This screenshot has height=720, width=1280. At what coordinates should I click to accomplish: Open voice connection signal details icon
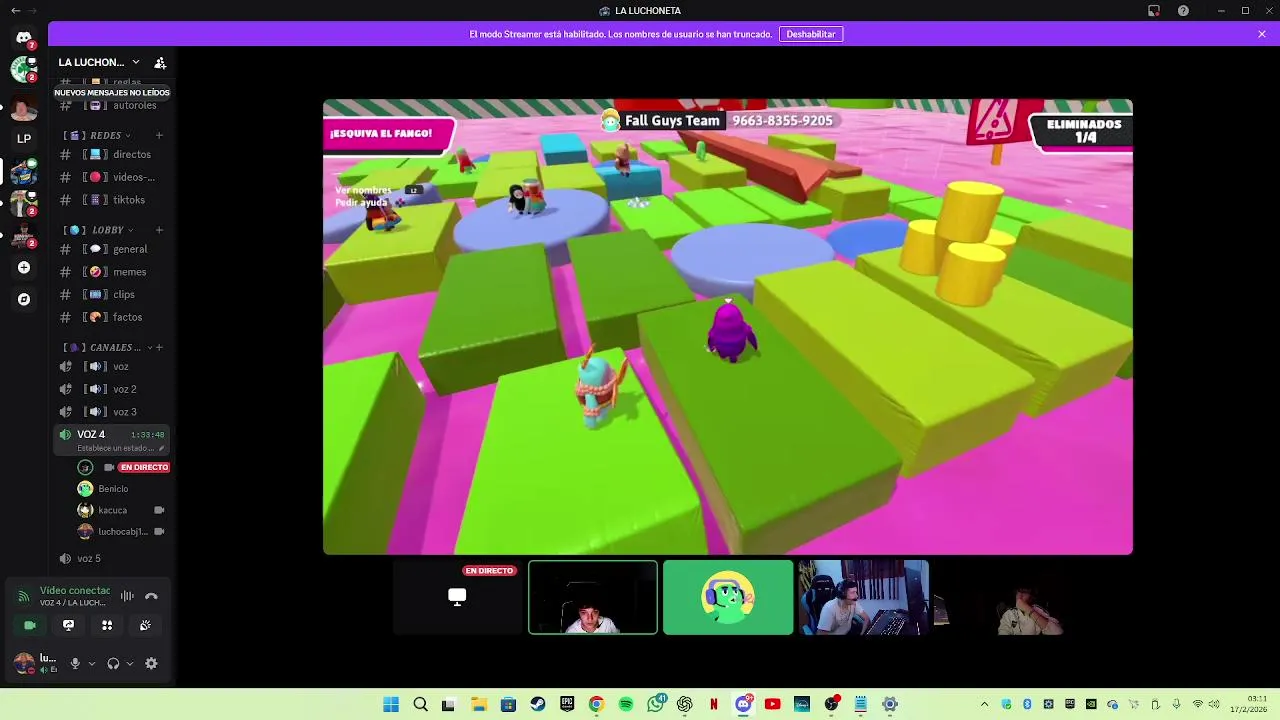(24, 596)
